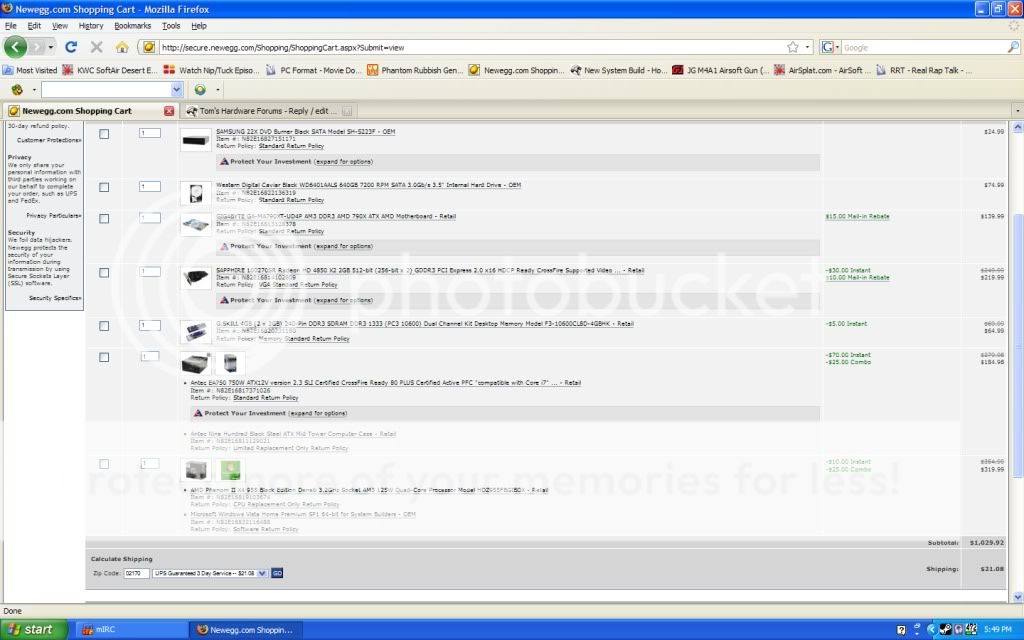This screenshot has width=1024, height=640.
Task: Open Most Visited bookmarks folder
Action: click(x=30, y=70)
